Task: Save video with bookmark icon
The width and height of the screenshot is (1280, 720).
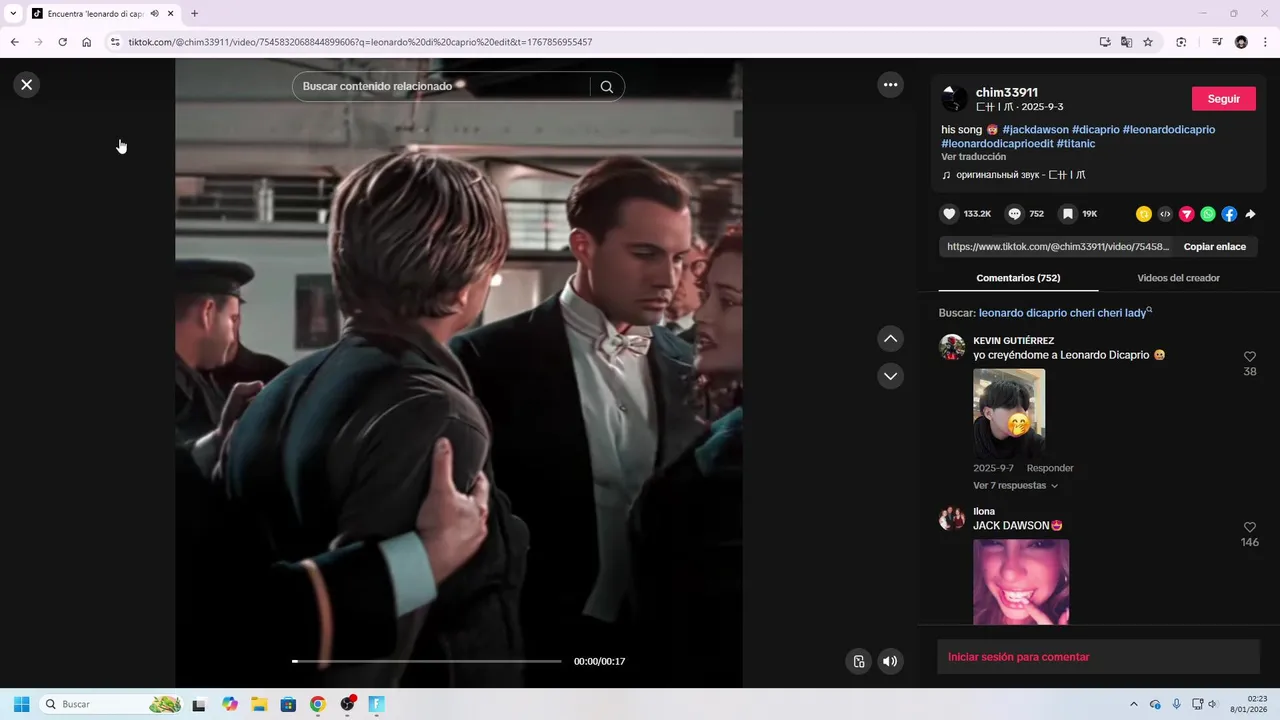Action: point(1068,214)
